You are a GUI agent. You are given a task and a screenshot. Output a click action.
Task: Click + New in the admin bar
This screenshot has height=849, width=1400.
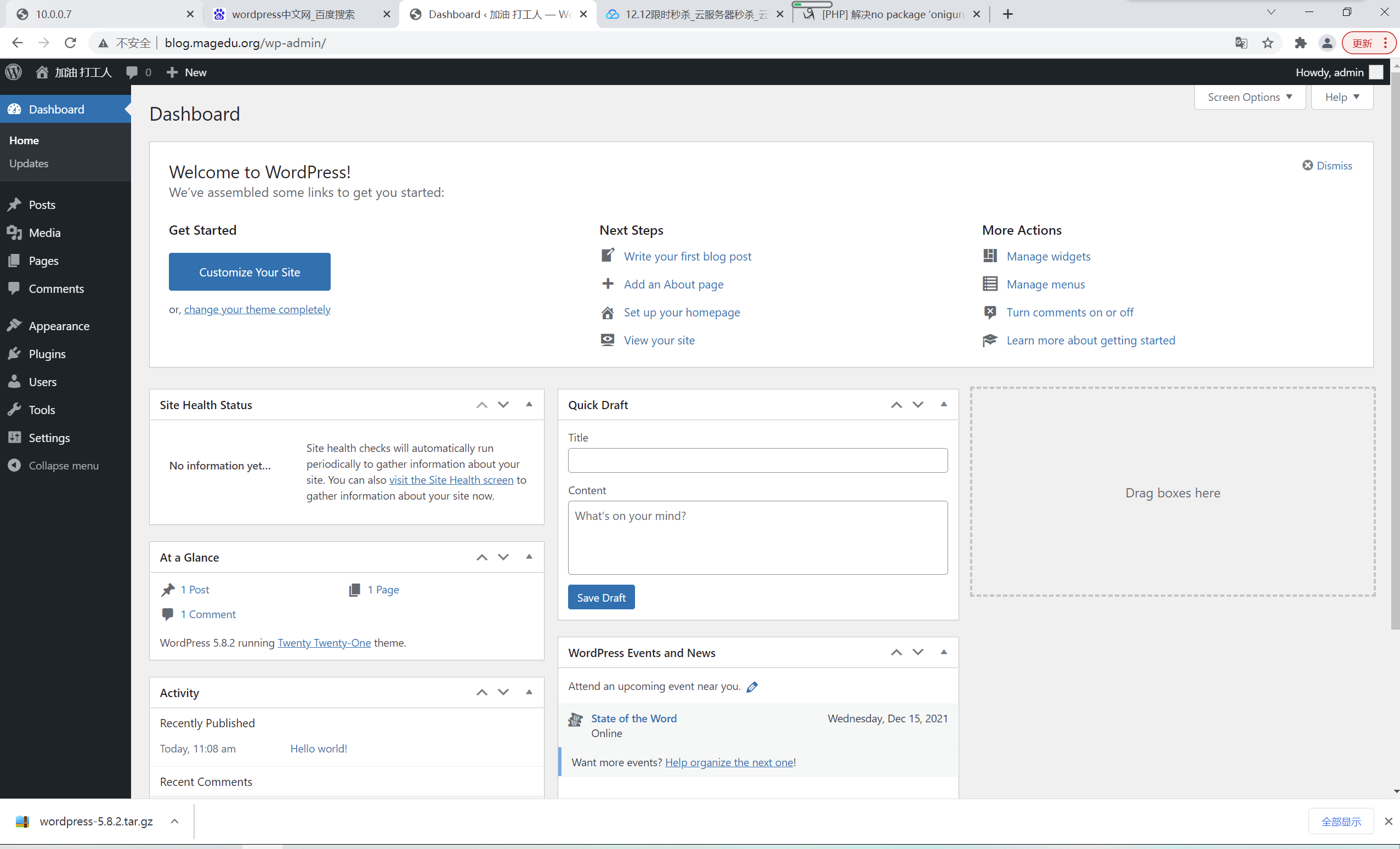point(186,72)
